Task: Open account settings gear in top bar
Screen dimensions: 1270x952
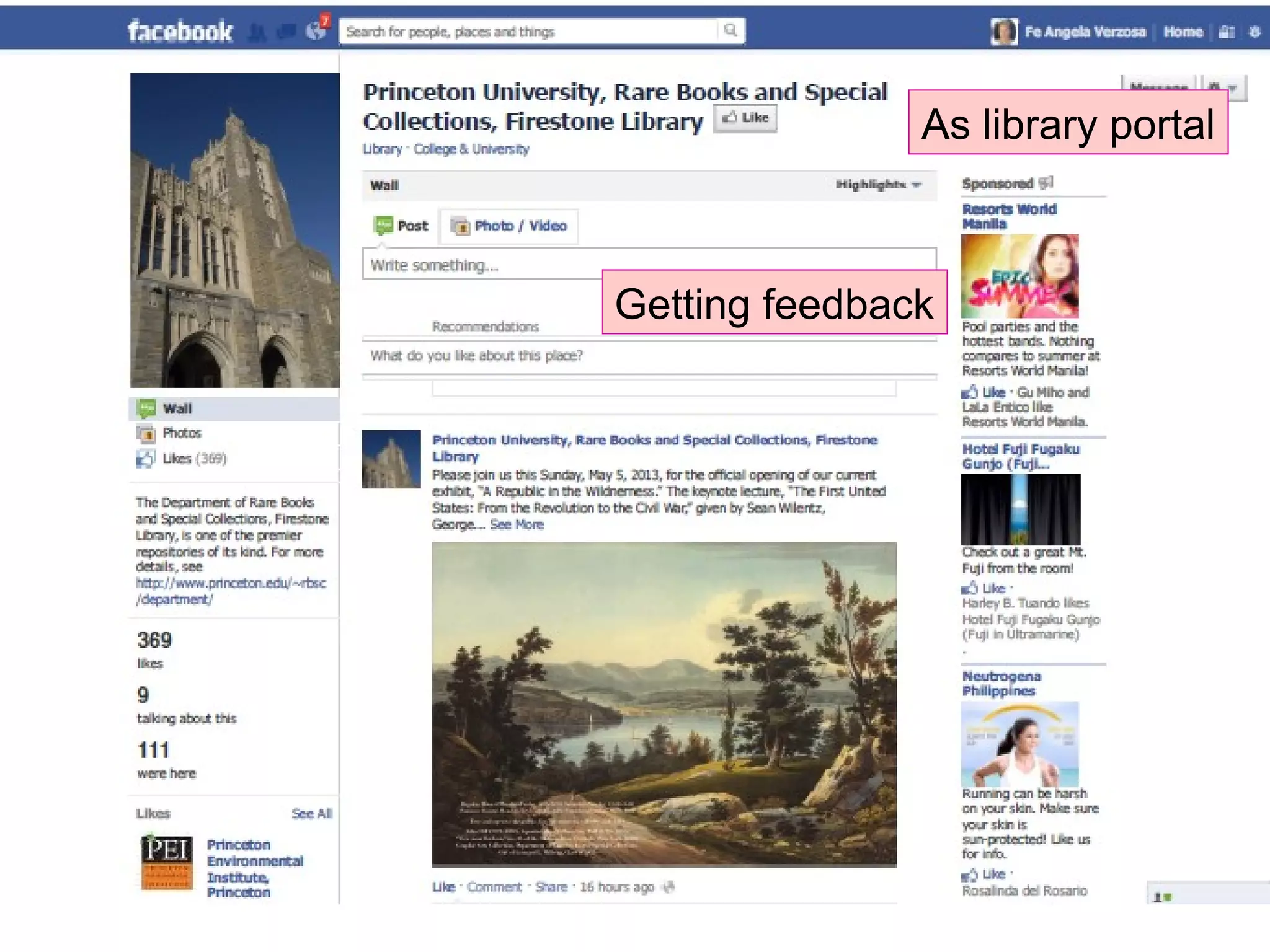Action: pos(1254,32)
